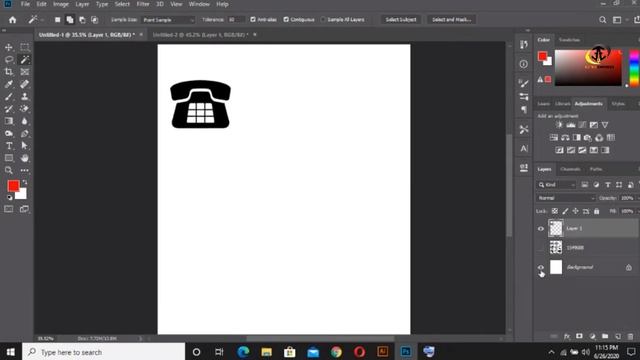Select the Gradient tool

[9, 121]
